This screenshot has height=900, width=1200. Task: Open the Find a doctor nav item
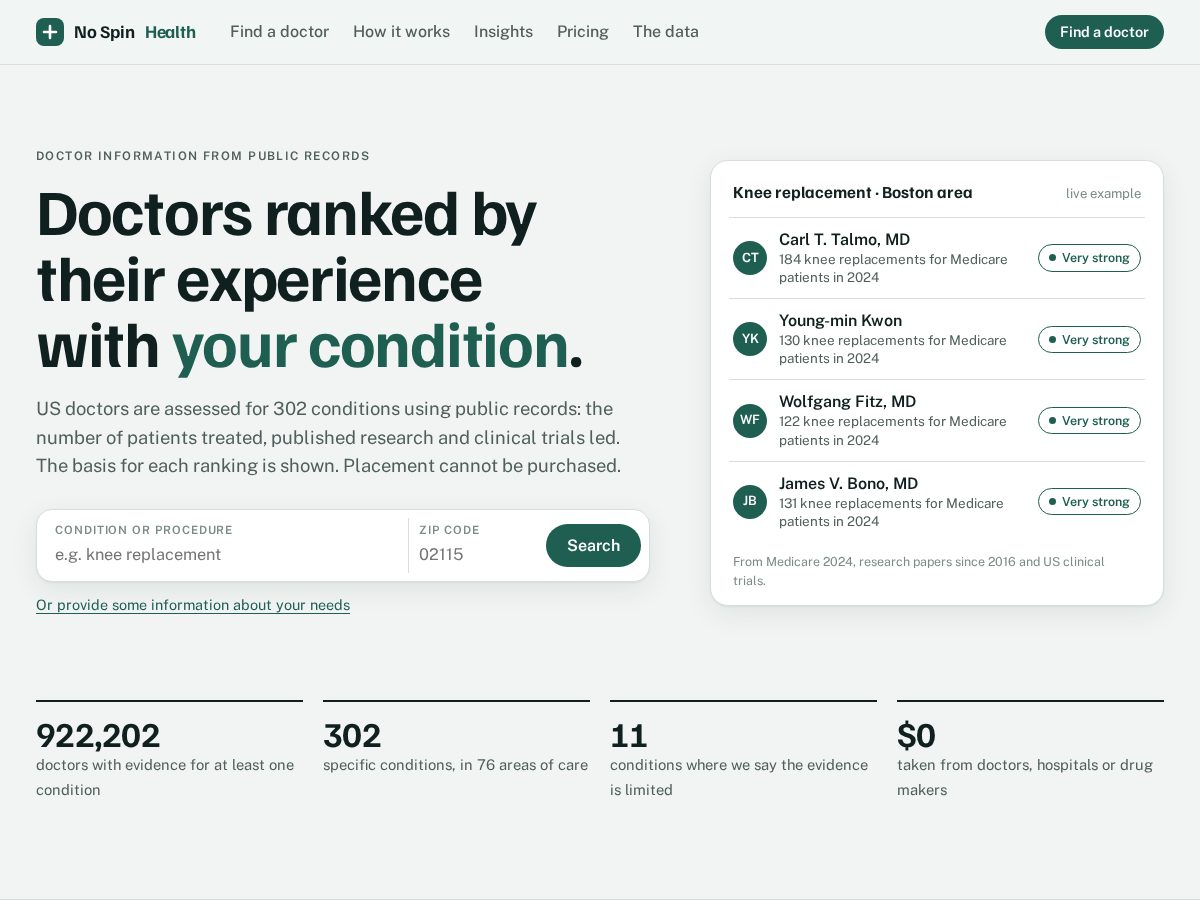click(x=279, y=32)
